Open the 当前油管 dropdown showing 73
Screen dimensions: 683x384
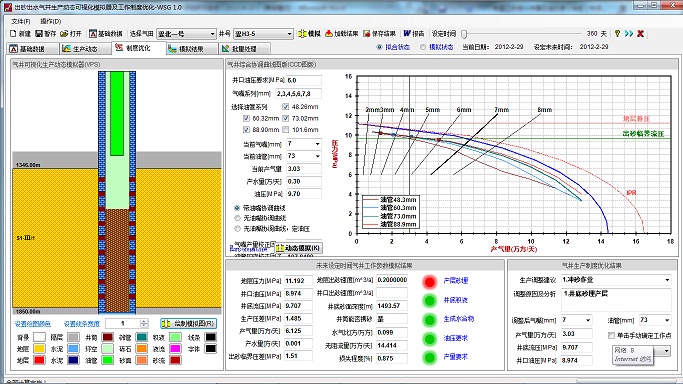(x=304, y=156)
